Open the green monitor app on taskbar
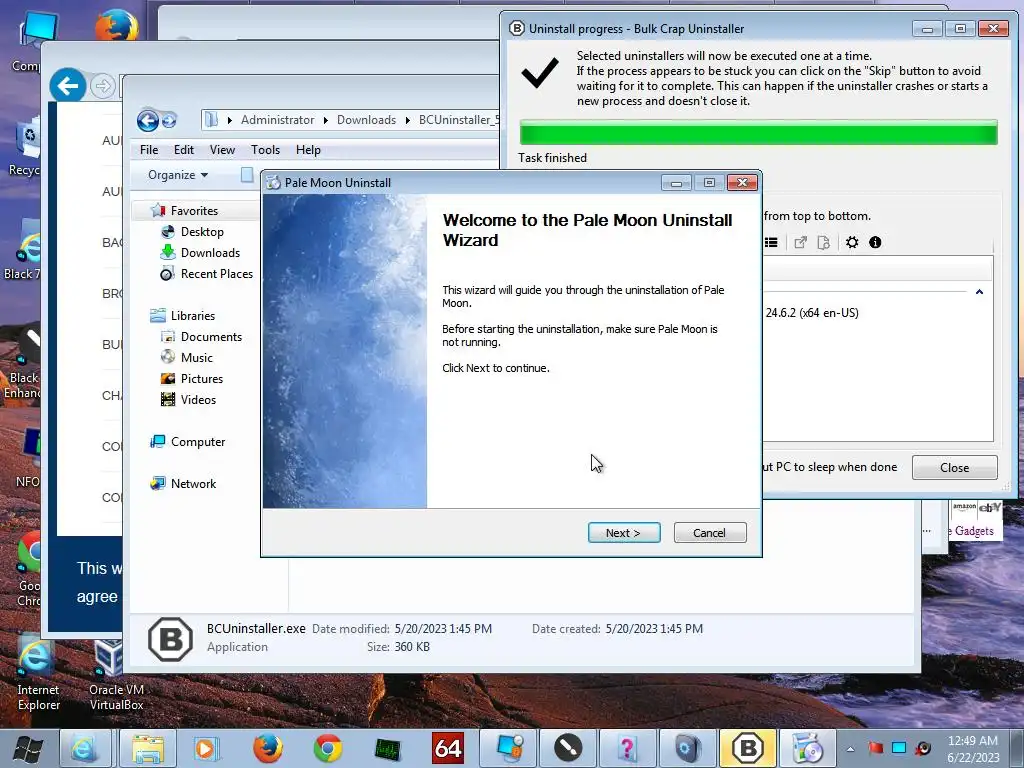 pyautogui.click(x=387, y=748)
